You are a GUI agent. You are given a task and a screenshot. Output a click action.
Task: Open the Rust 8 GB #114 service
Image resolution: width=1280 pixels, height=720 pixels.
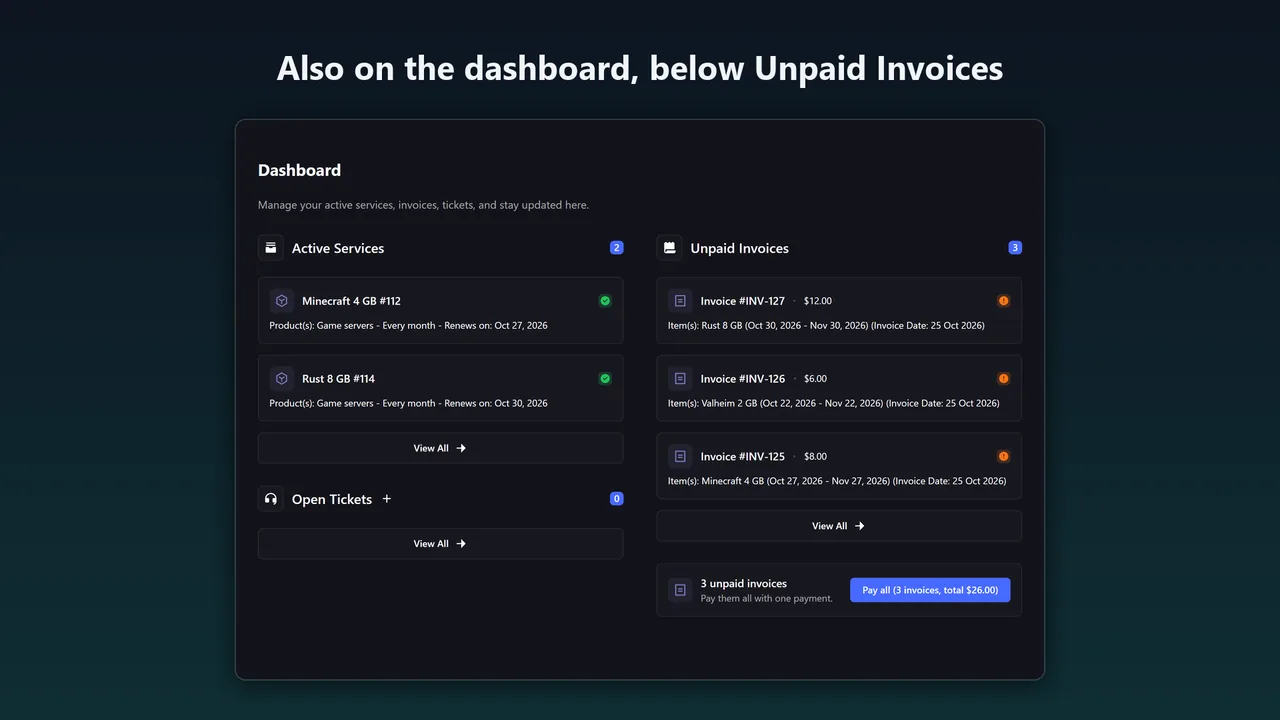pos(440,389)
